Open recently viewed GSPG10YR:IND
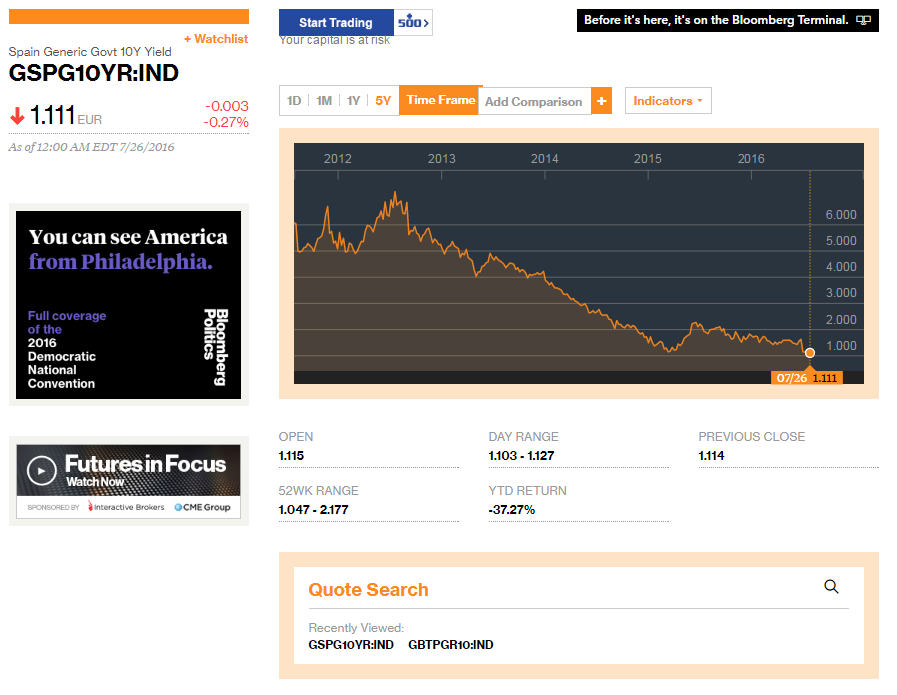The image size is (897, 695). (351, 645)
